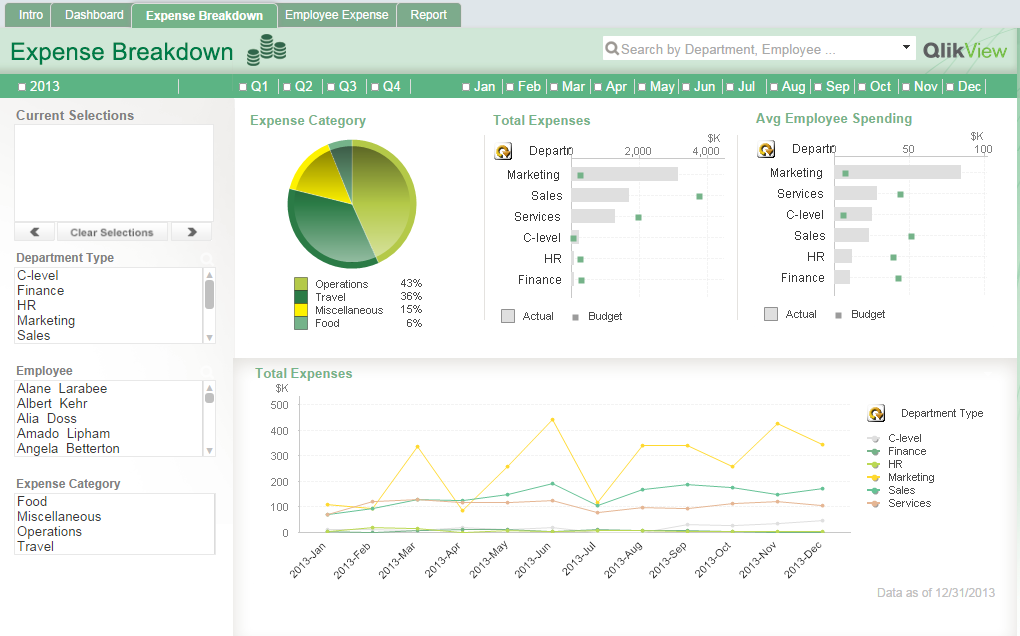Click the search icon beside Department Type header
Screen dimensions: 1020x636
click(206, 257)
